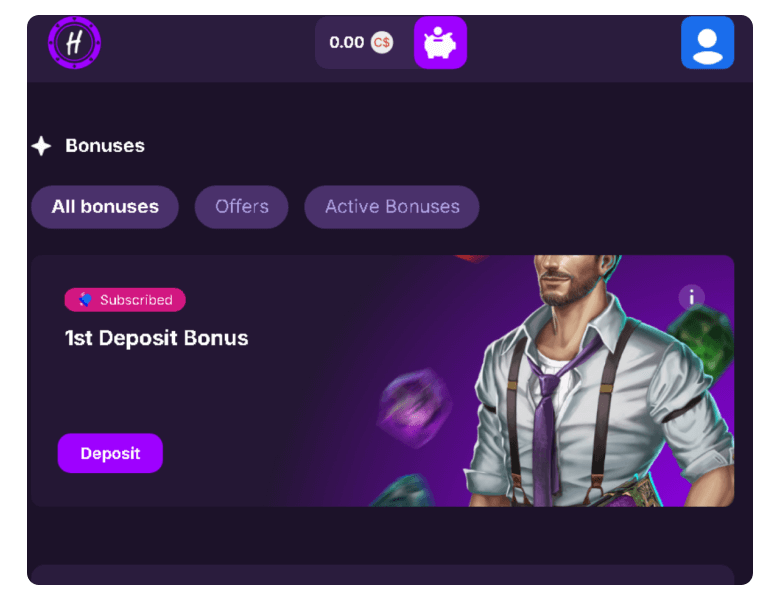Click the bell icon in Subscribed badge
This screenshot has width=780, height=600.
pos(85,300)
